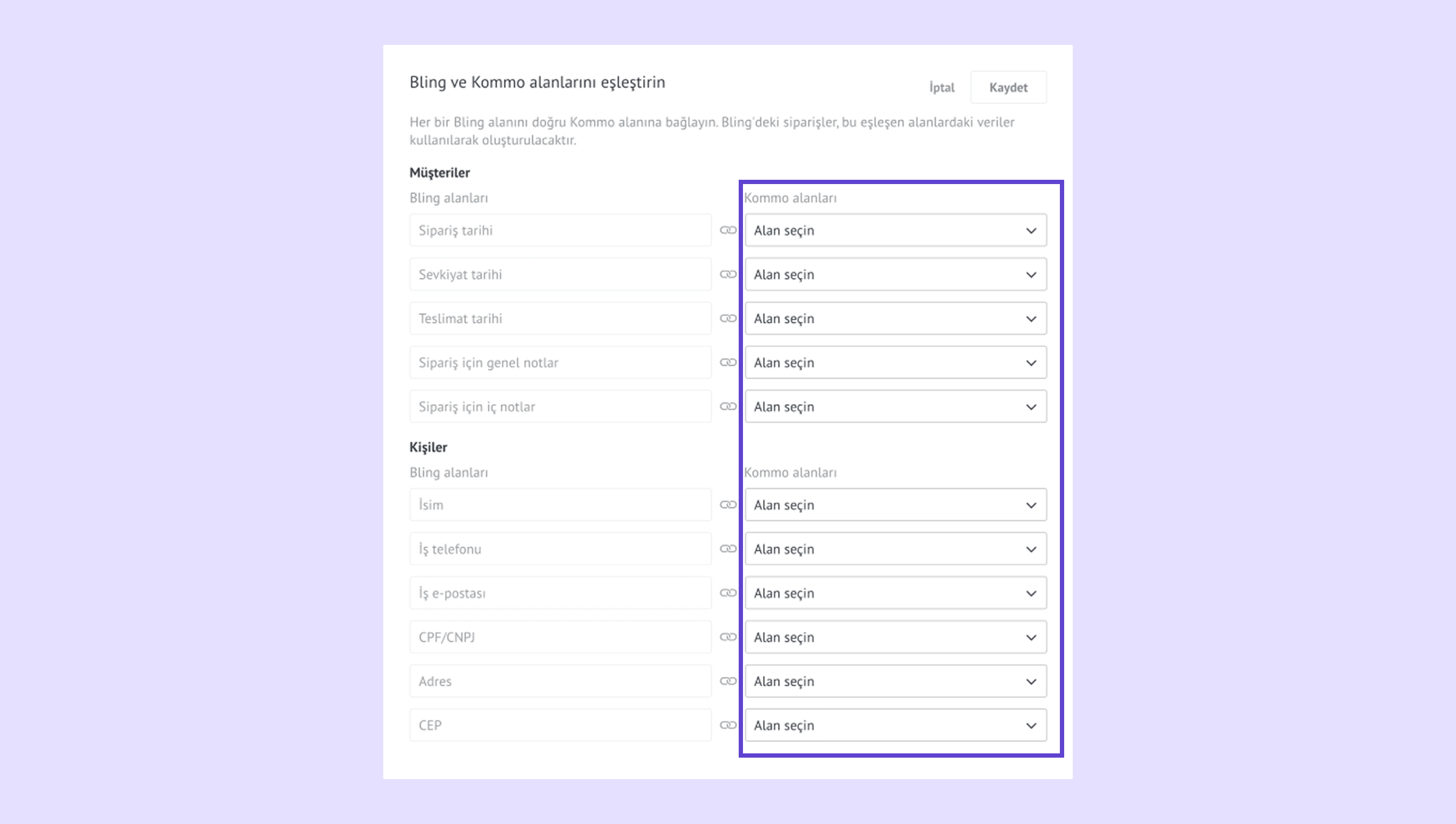The width and height of the screenshot is (1456, 824).
Task: Open Kommo dropdown for İş telefonu
Action: [895, 549]
